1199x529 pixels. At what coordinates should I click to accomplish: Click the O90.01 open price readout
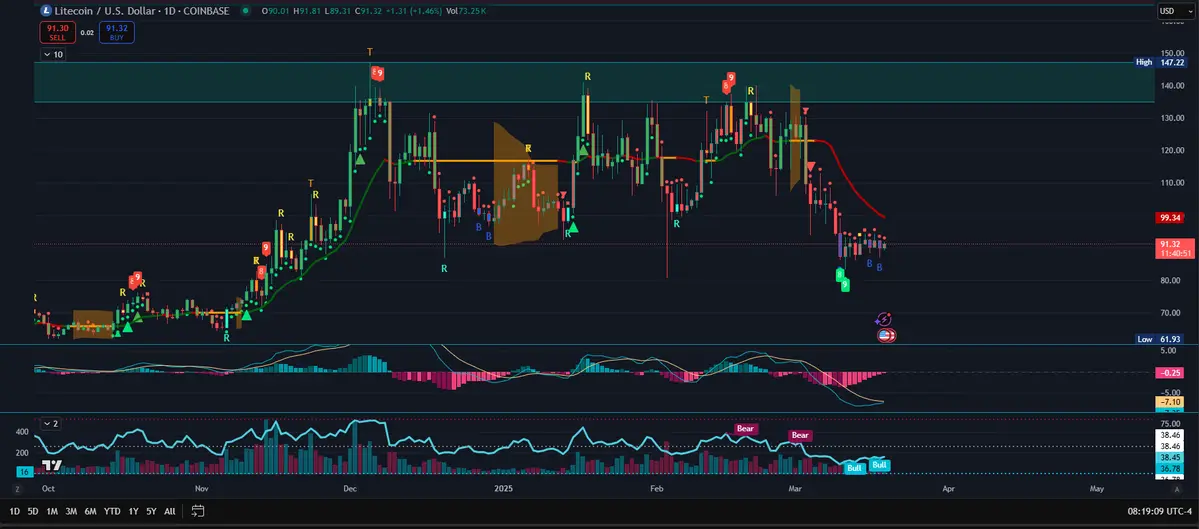click(x=275, y=11)
